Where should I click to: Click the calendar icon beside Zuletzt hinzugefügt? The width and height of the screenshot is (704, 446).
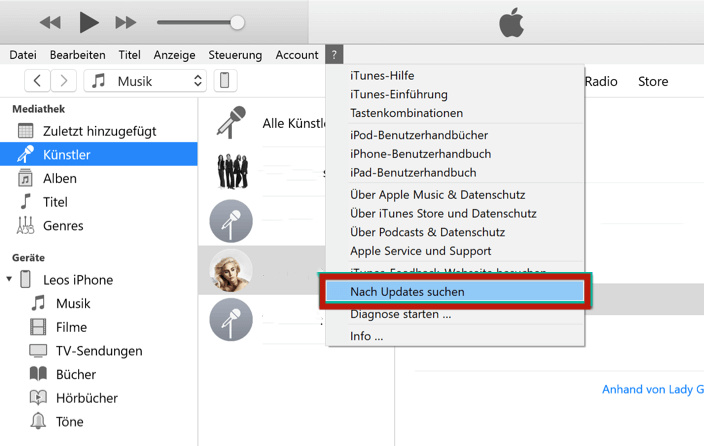pyautogui.click(x=26, y=131)
